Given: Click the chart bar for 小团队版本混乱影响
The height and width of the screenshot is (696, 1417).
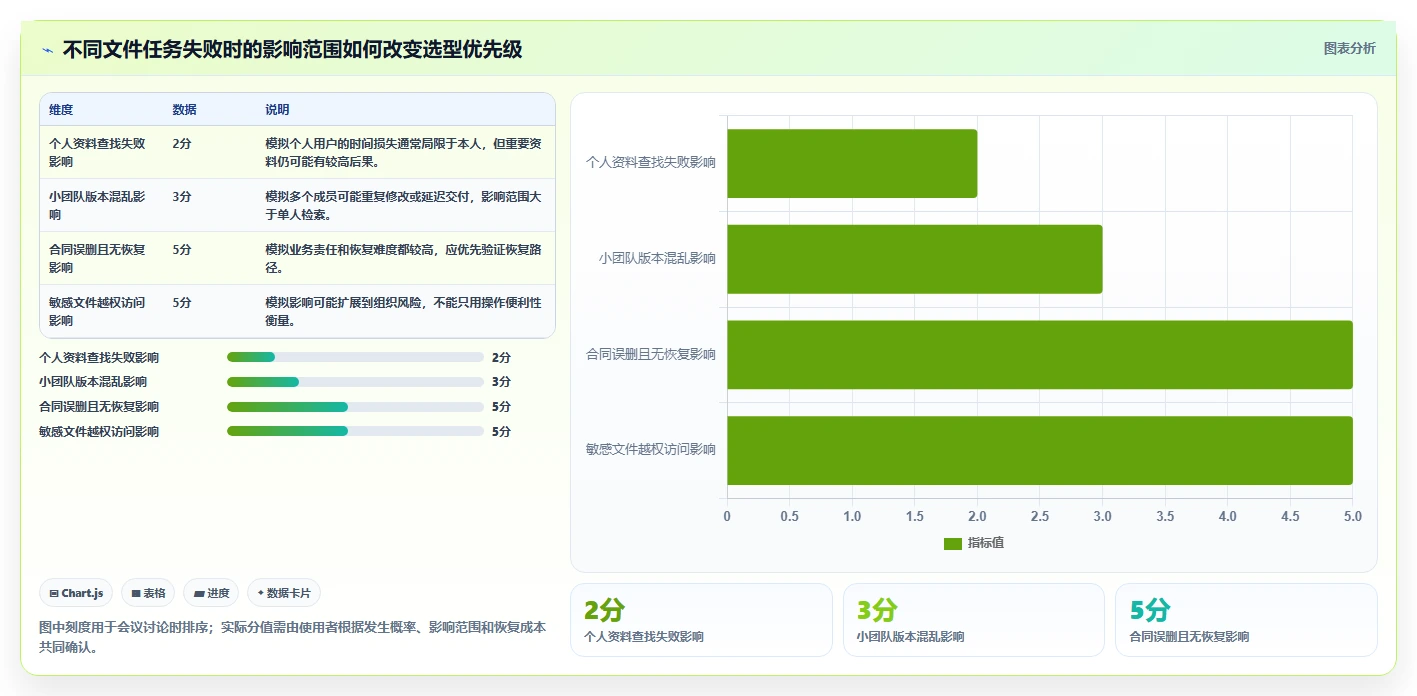Looking at the screenshot, I should point(915,259).
